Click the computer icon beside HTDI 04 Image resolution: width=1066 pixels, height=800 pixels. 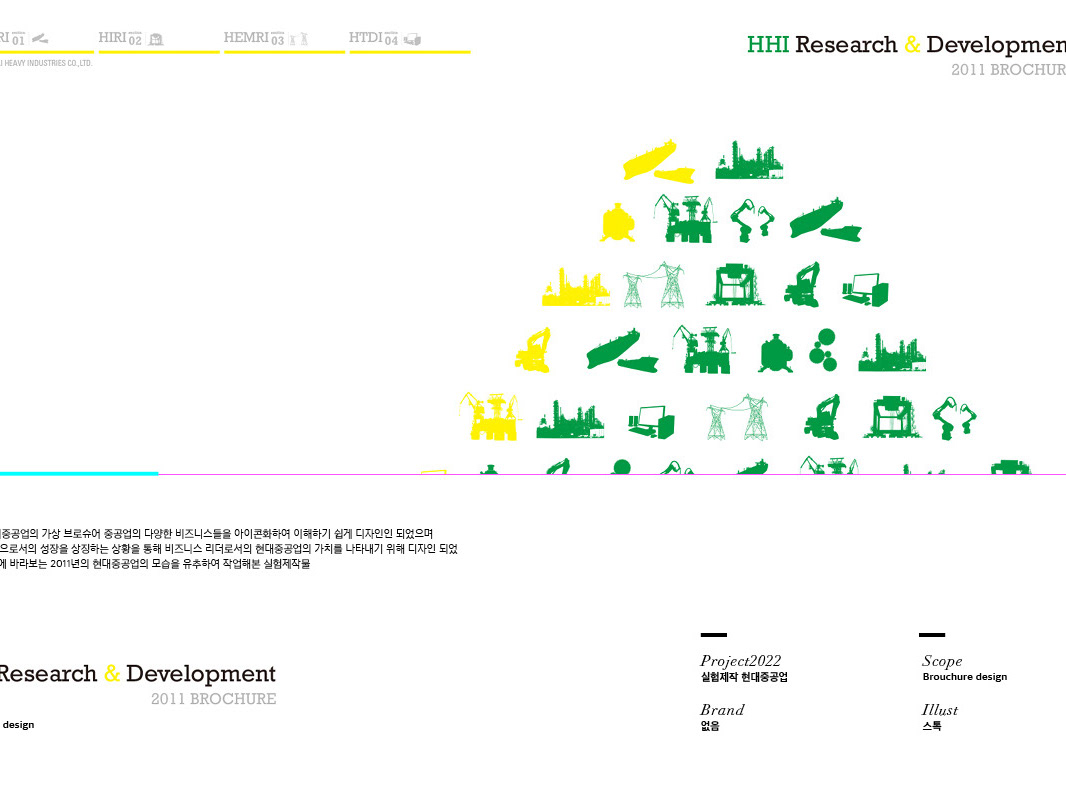point(412,39)
